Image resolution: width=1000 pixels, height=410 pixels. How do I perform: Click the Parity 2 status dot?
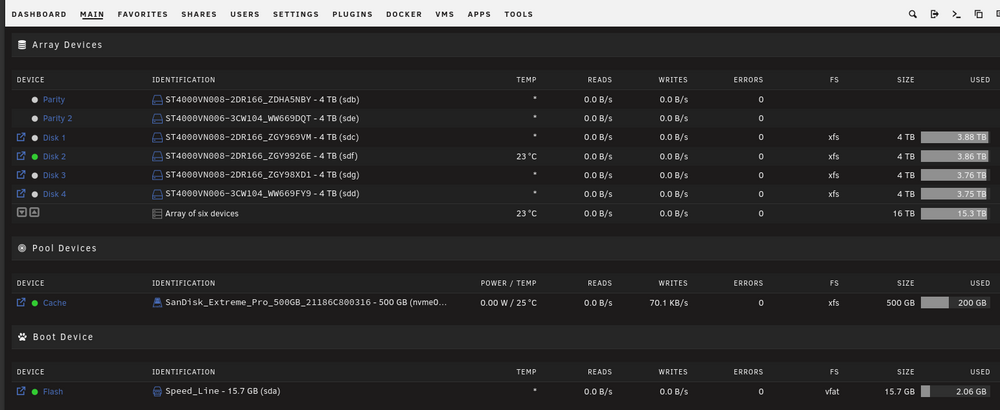click(x=34, y=119)
